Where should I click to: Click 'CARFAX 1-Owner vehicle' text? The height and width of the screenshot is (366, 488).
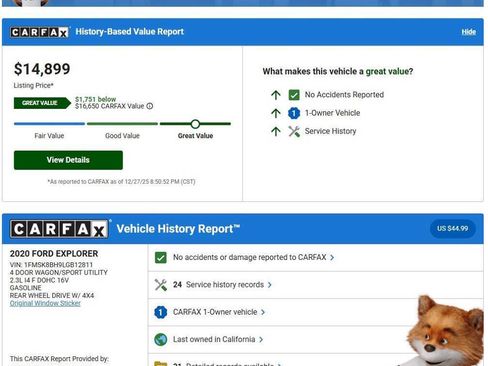point(215,312)
